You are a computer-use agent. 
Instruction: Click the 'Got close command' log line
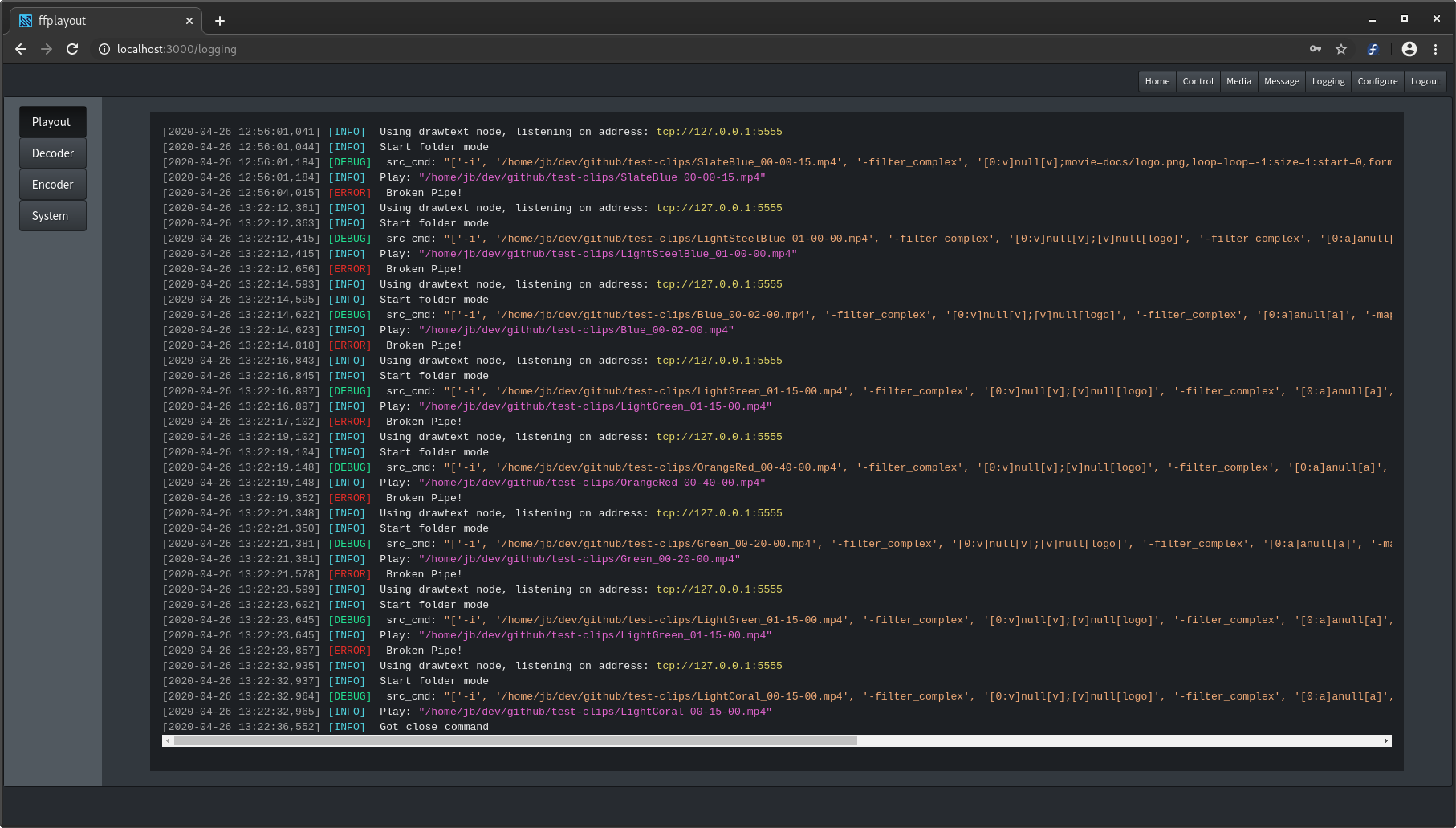tap(434, 727)
